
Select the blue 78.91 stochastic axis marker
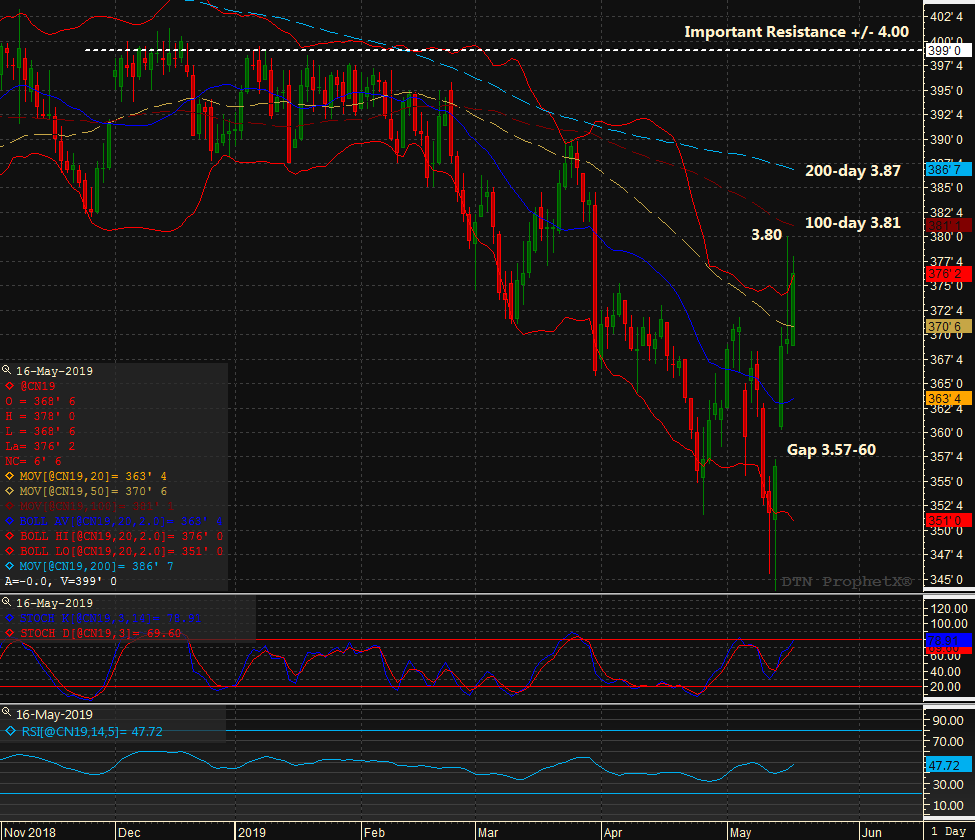click(948, 640)
